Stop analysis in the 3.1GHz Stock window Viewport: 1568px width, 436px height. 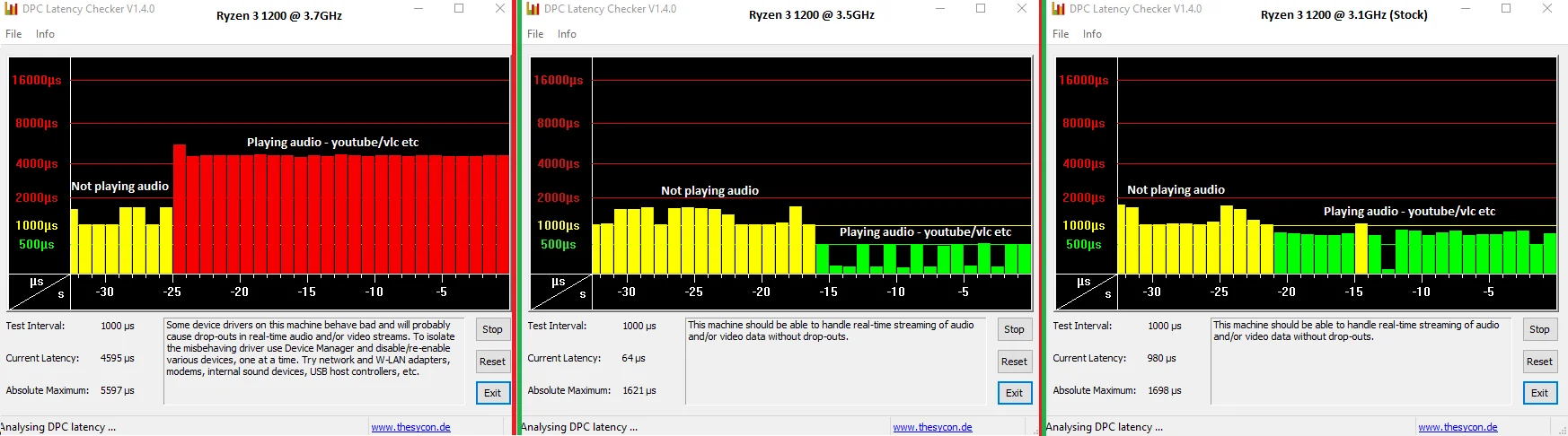pyautogui.click(x=1539, y=329)
